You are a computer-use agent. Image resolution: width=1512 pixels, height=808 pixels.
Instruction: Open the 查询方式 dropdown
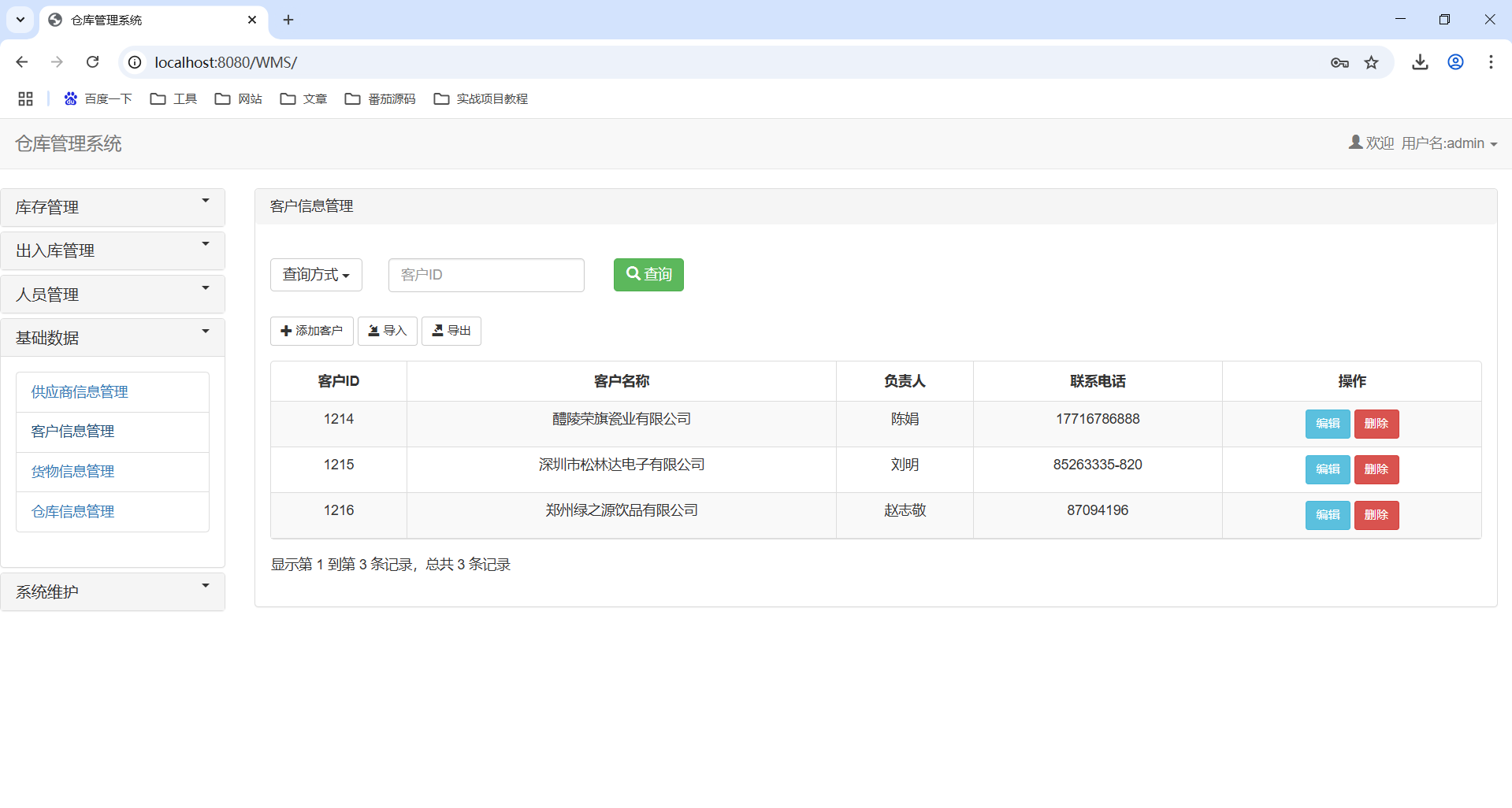[x=316, y=275]
